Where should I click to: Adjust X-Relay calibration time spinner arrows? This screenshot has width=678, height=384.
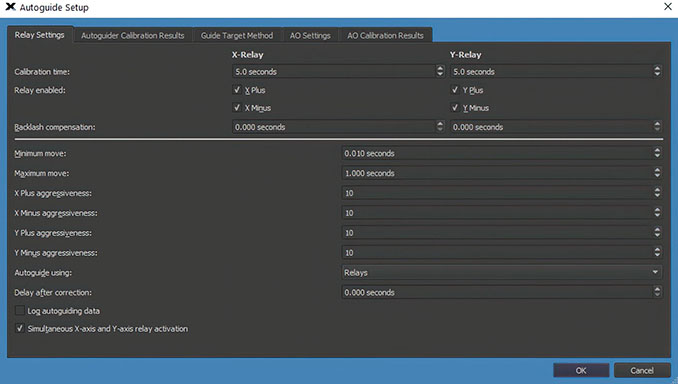click(x=440, y=71)
